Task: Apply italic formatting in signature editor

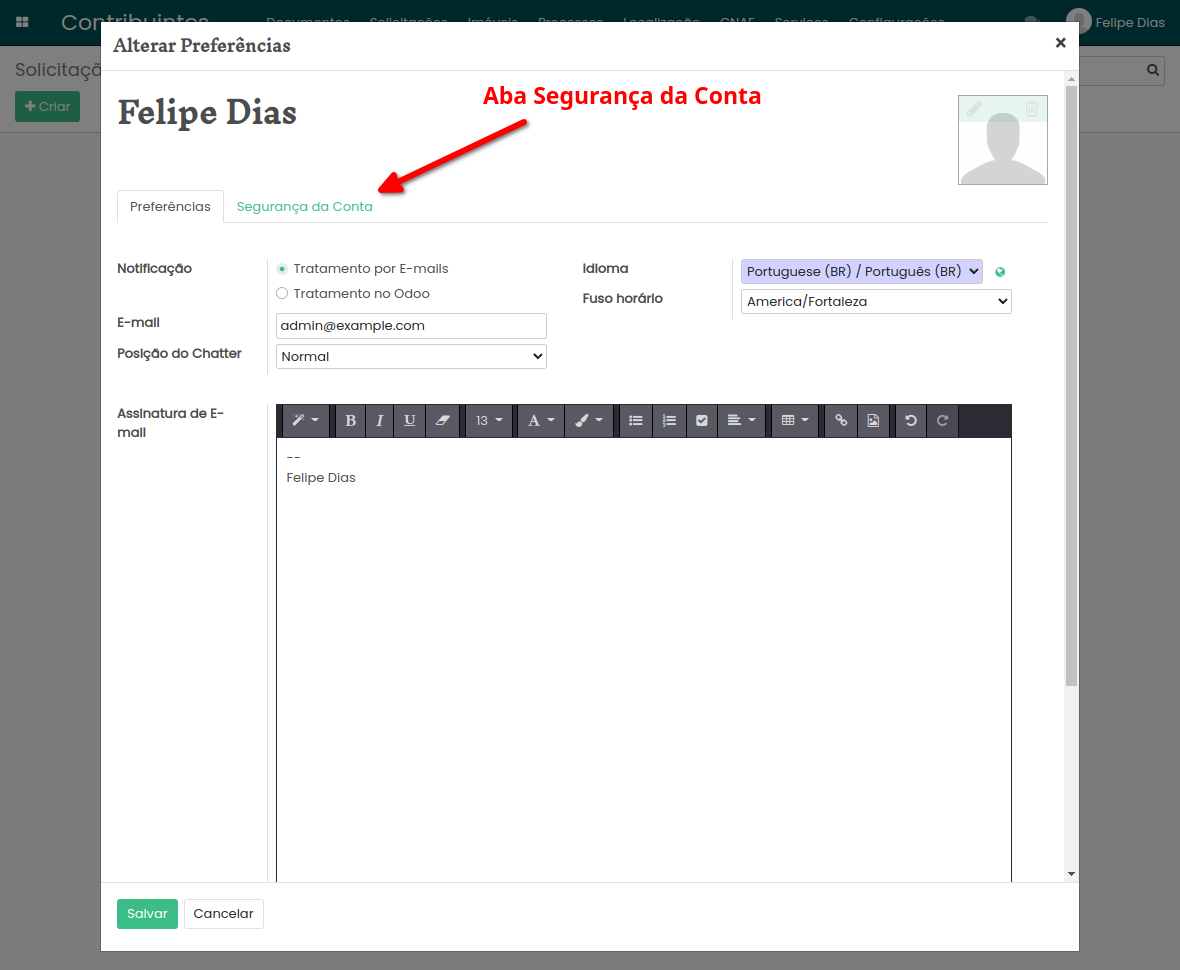Action: tap(379, 421)
